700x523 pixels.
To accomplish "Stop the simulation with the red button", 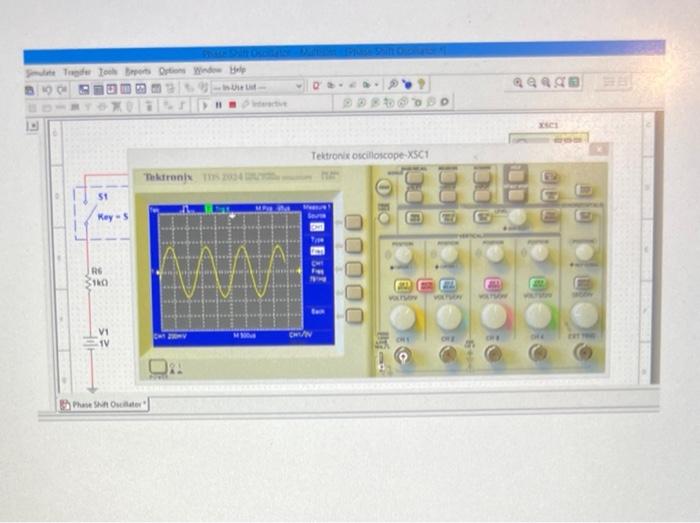I will tap(232, 104).
